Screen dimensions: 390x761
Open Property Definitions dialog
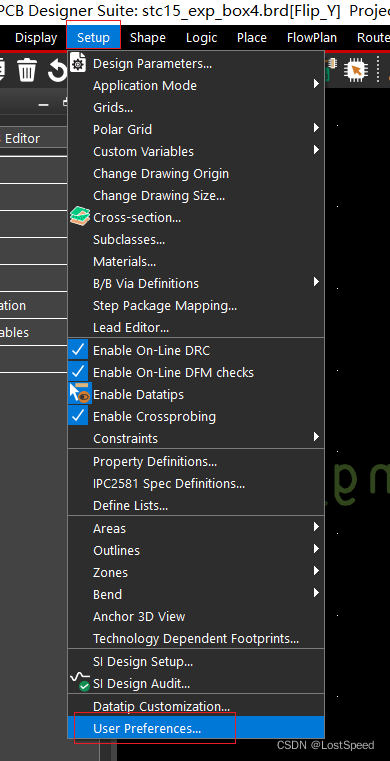point(195,462)
